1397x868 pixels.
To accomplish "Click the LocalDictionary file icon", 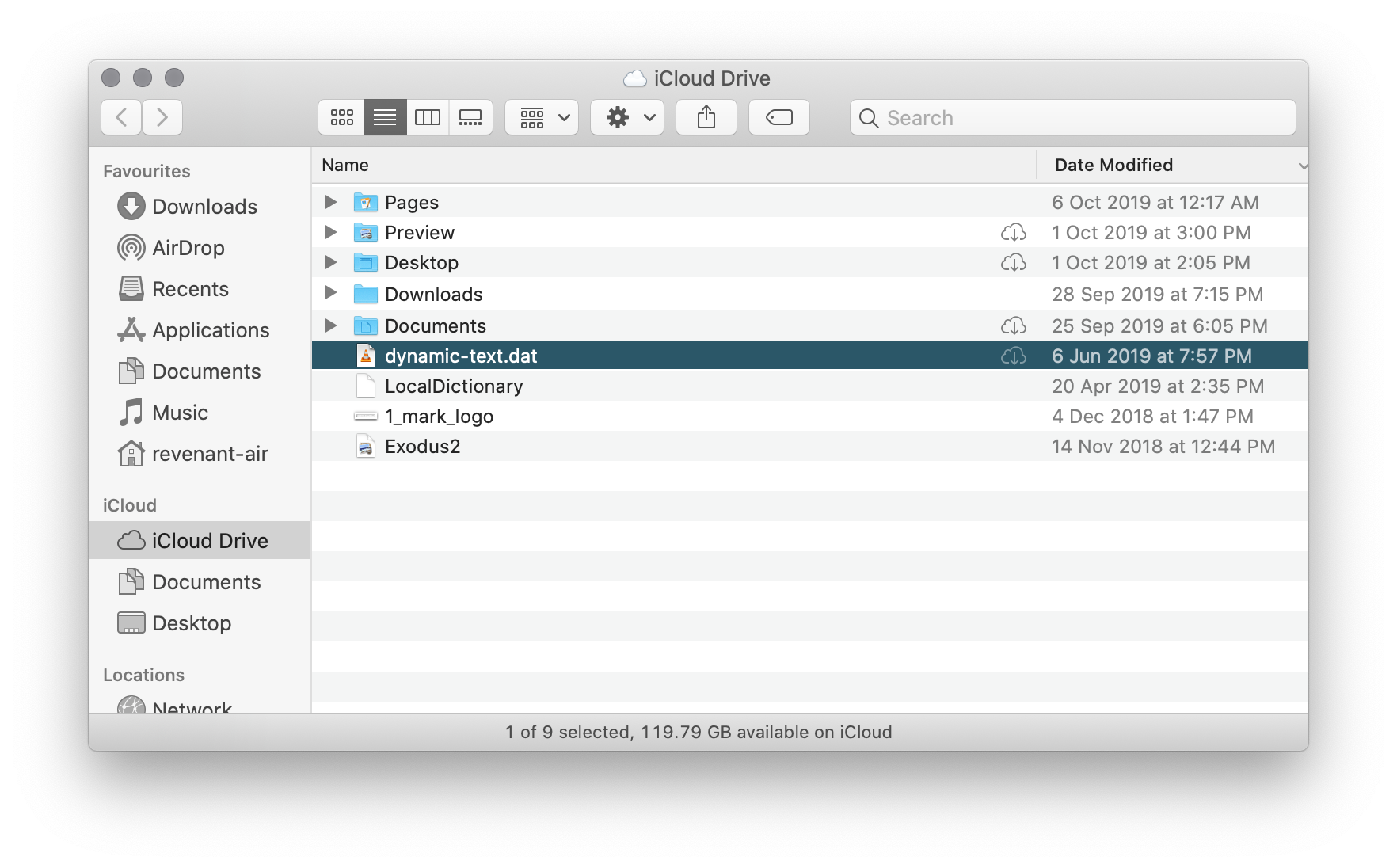I will point(365,386).
